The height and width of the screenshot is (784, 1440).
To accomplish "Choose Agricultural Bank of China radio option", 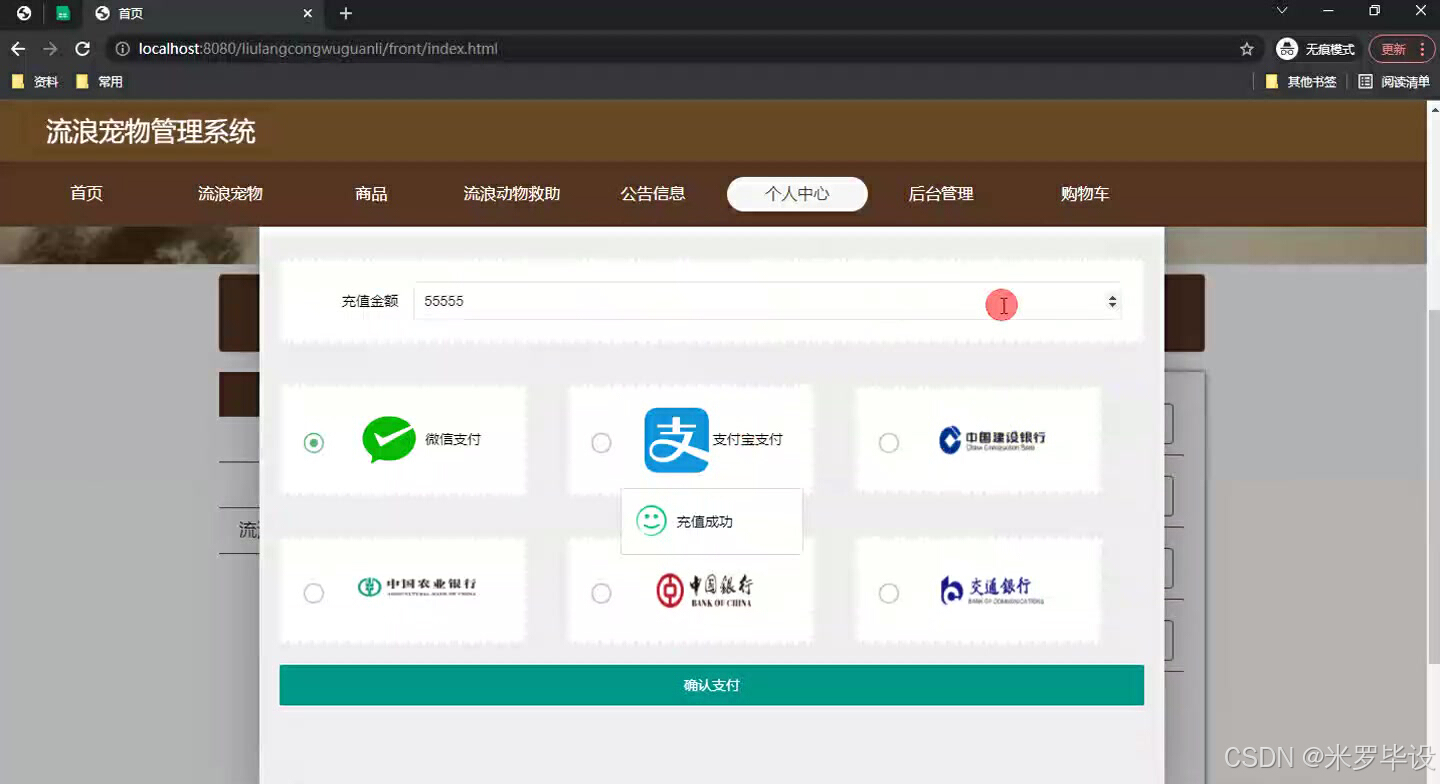I will click(x=314, y=593).
